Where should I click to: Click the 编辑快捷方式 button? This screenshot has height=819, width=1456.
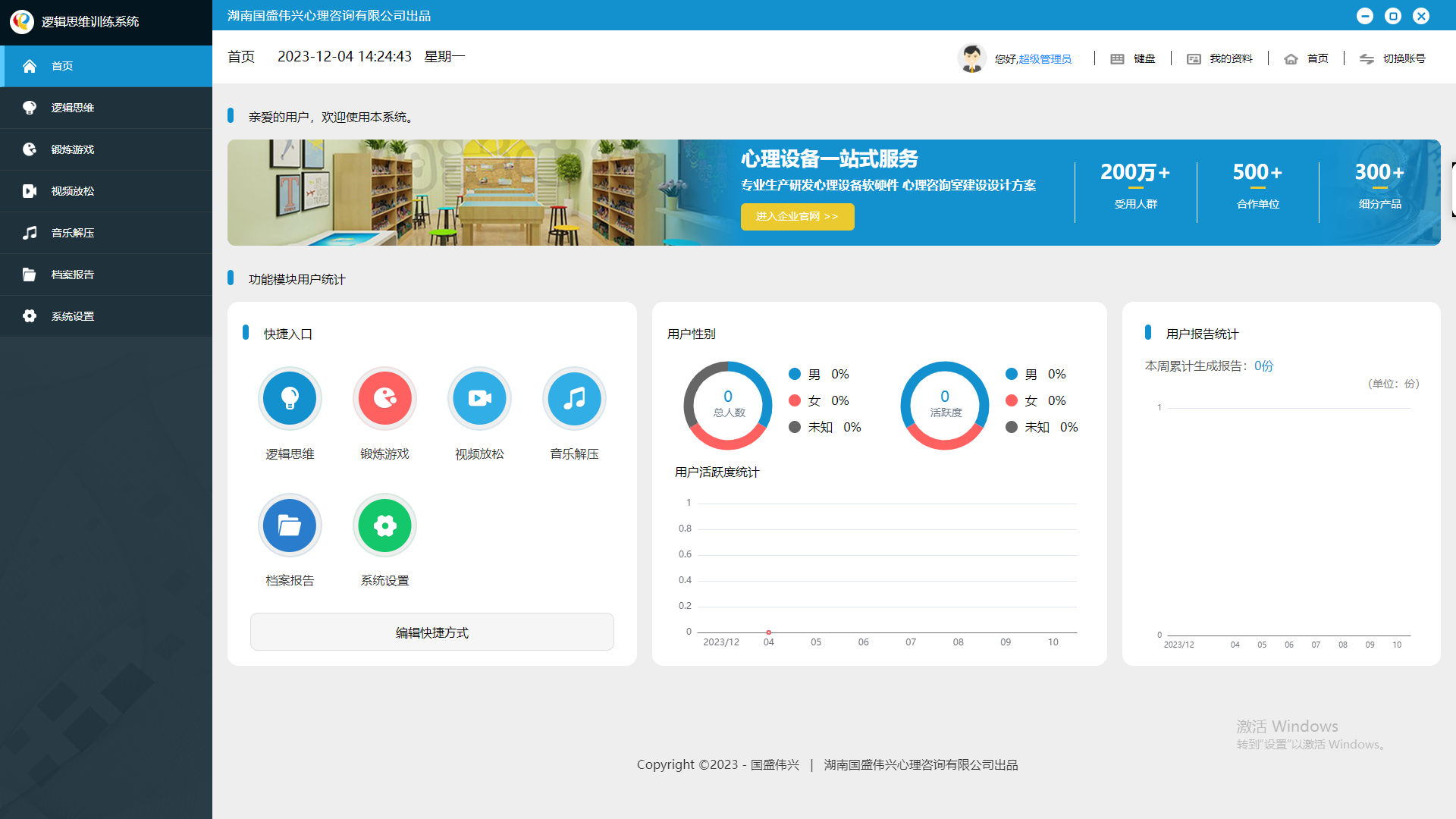tap(431, 632)
